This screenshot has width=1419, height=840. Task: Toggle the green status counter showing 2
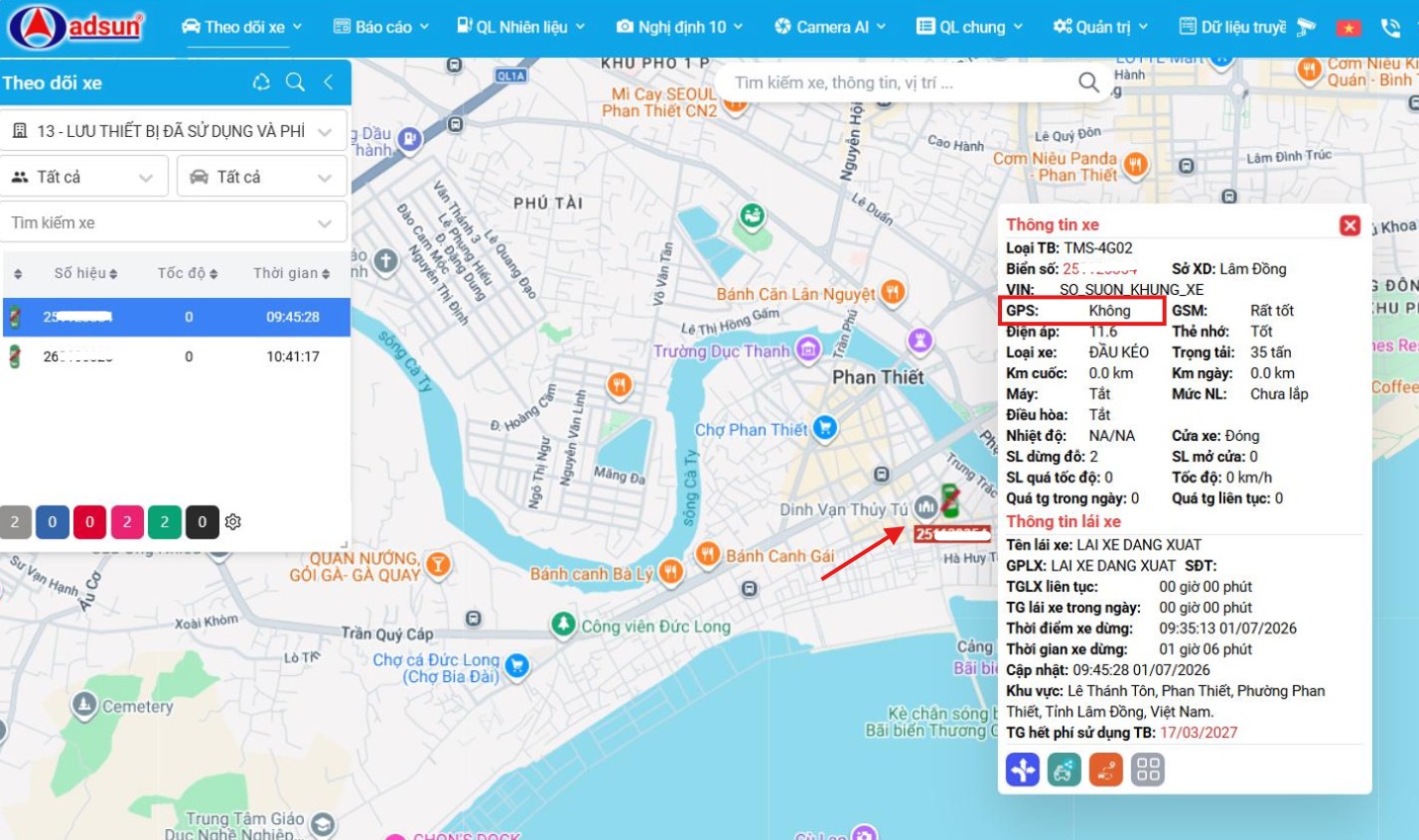(165, 522)
